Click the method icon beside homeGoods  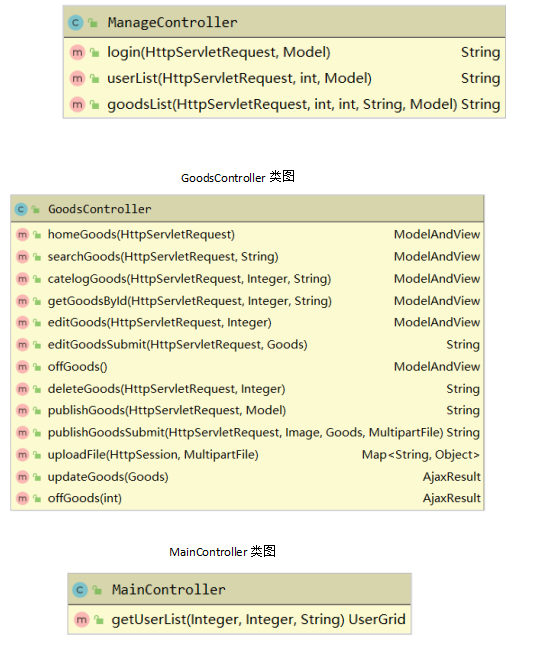(22, 235)
